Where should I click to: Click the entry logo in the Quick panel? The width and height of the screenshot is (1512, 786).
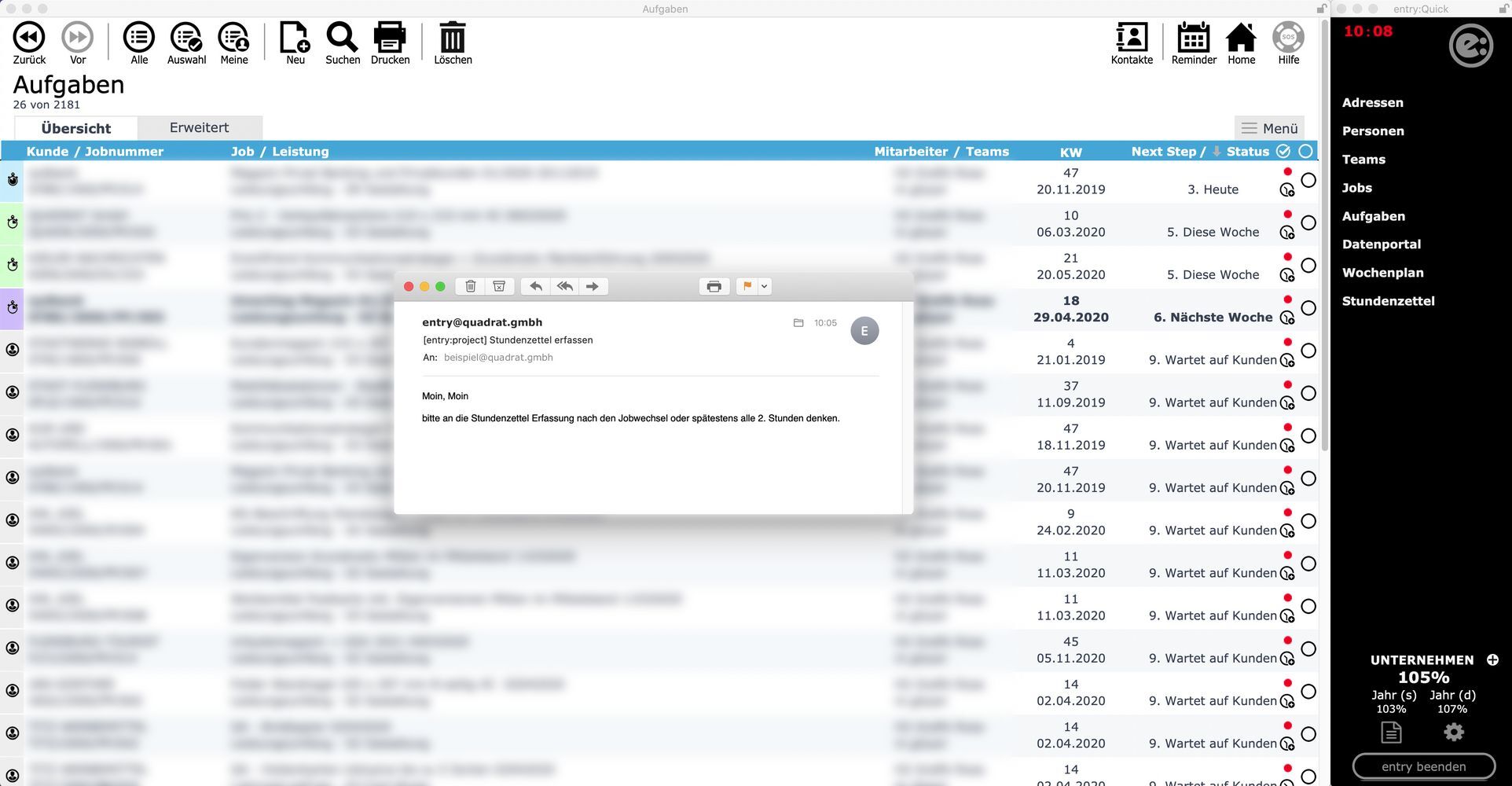click(x=1470, y=45)
